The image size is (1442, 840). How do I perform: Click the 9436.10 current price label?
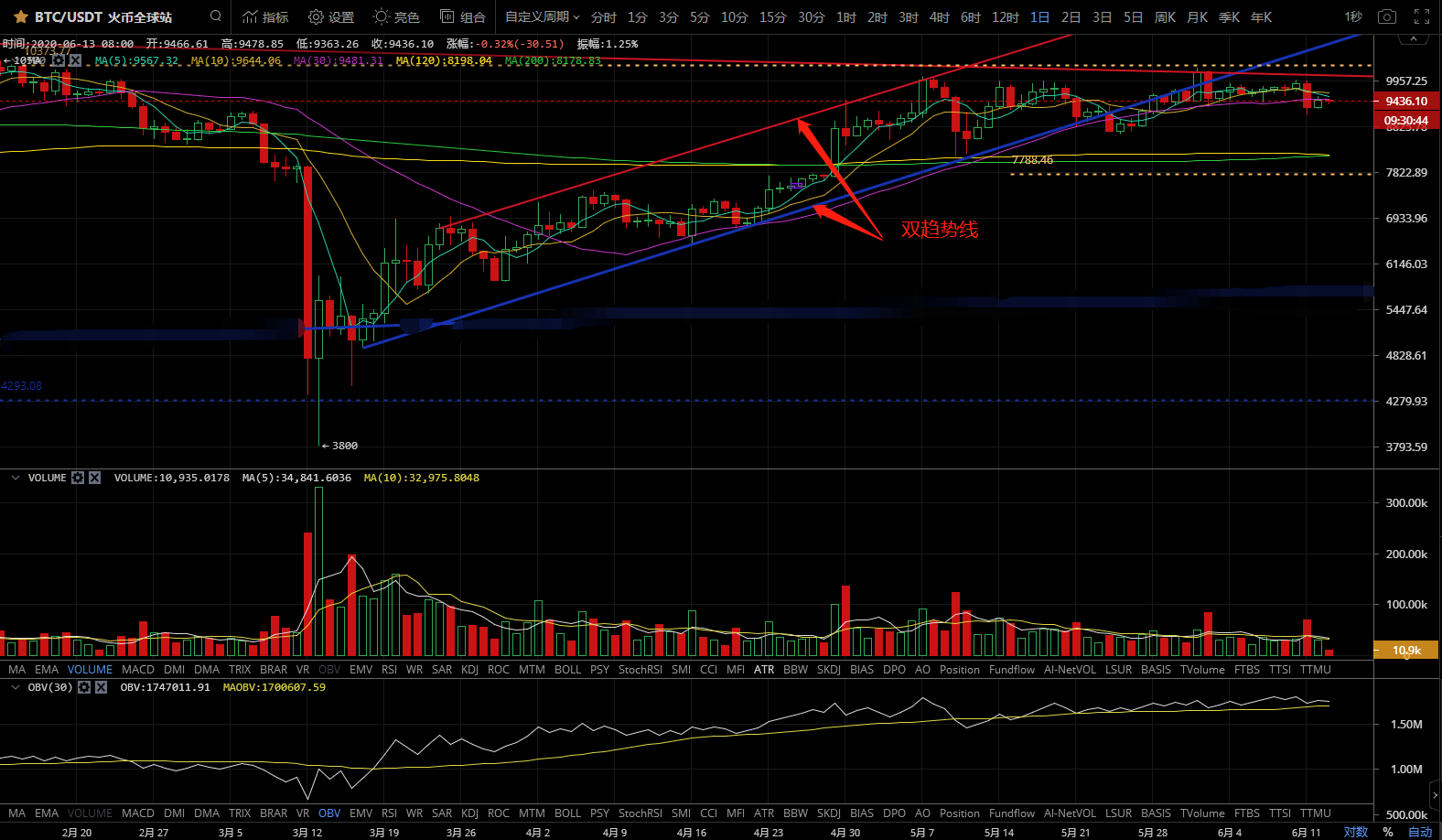coord(1405,102)
